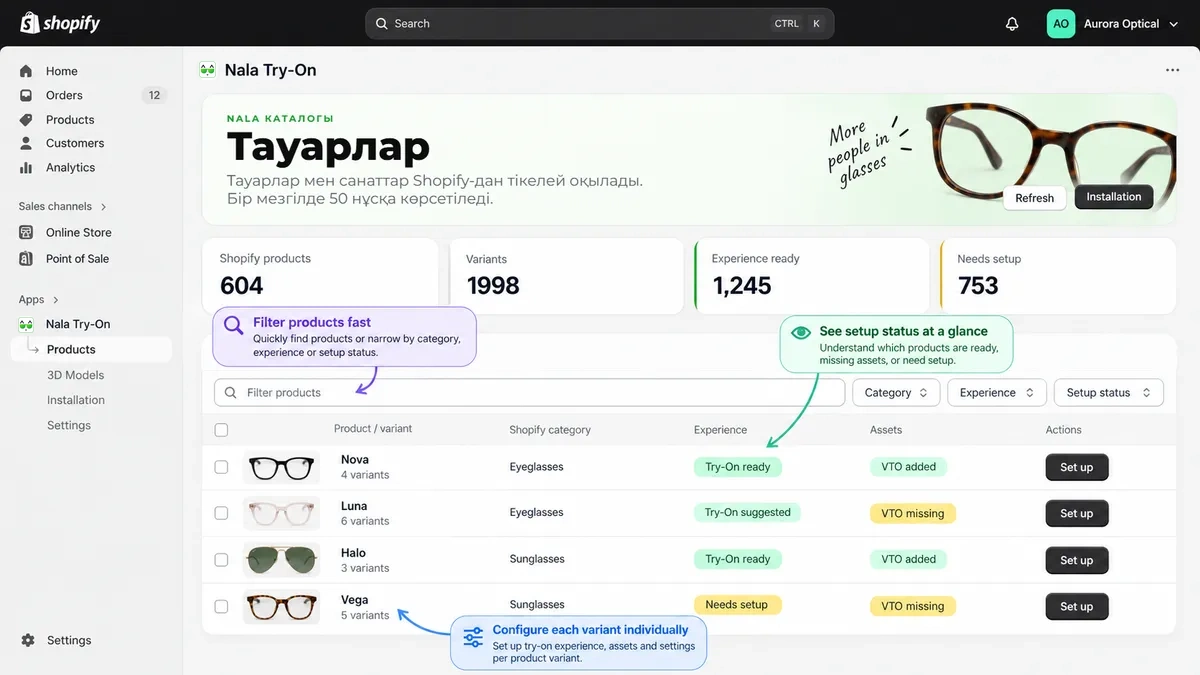Click the Settings gear icon
The image size is (1200, 675).
28,640
